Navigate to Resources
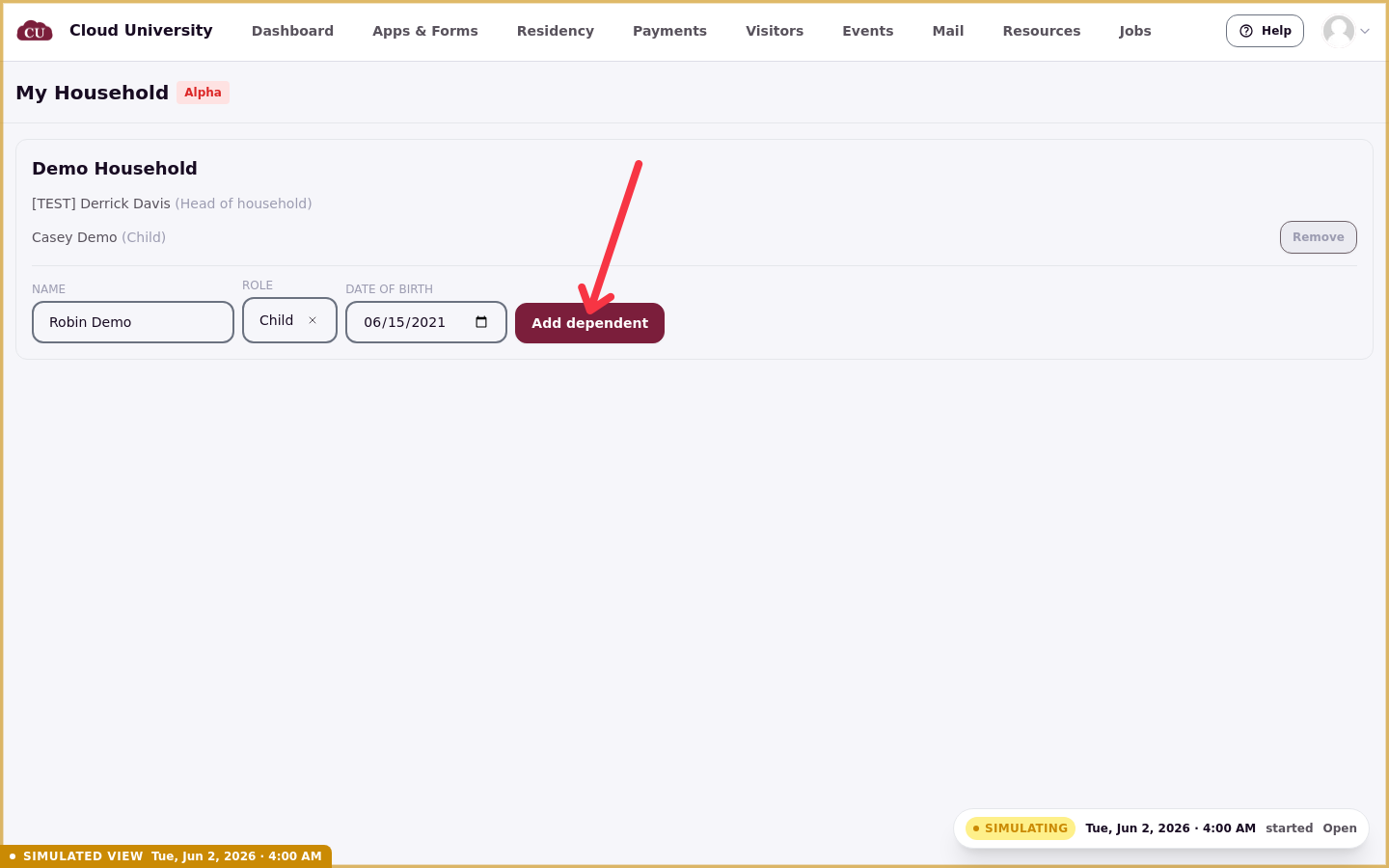Viewport: 1389px width, 868px height. [1042, 31]
